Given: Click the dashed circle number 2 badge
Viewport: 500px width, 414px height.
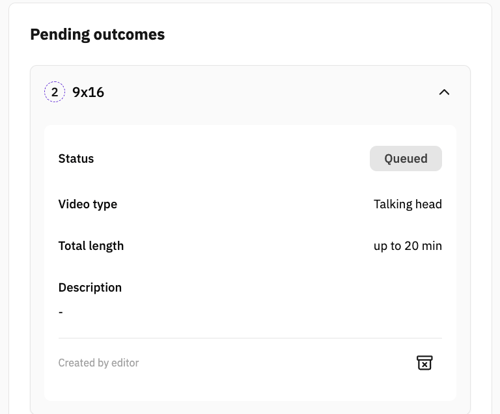Looking at the screenshot, I should [54, 92].
